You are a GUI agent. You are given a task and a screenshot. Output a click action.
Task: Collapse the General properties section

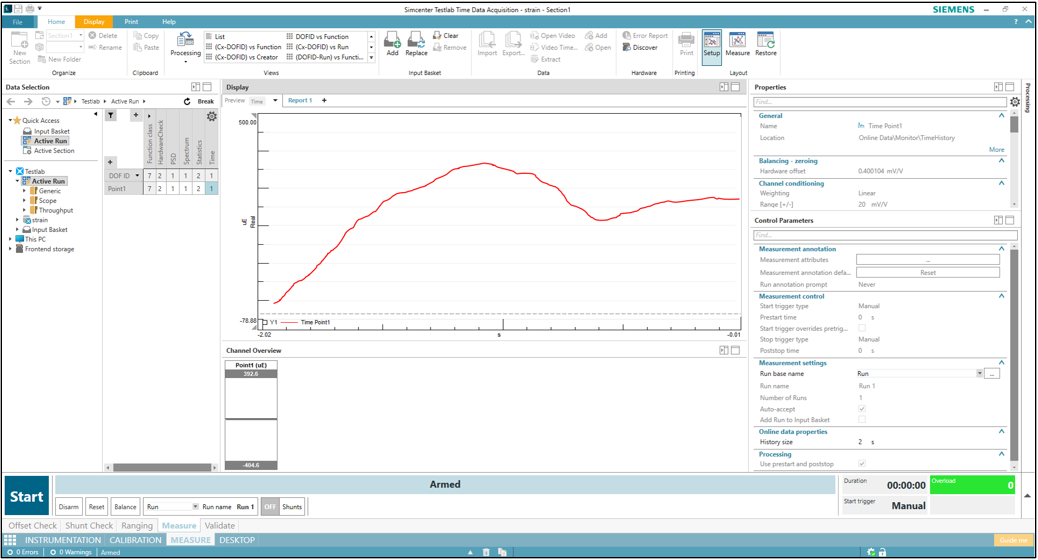(x=1002, y=115)
